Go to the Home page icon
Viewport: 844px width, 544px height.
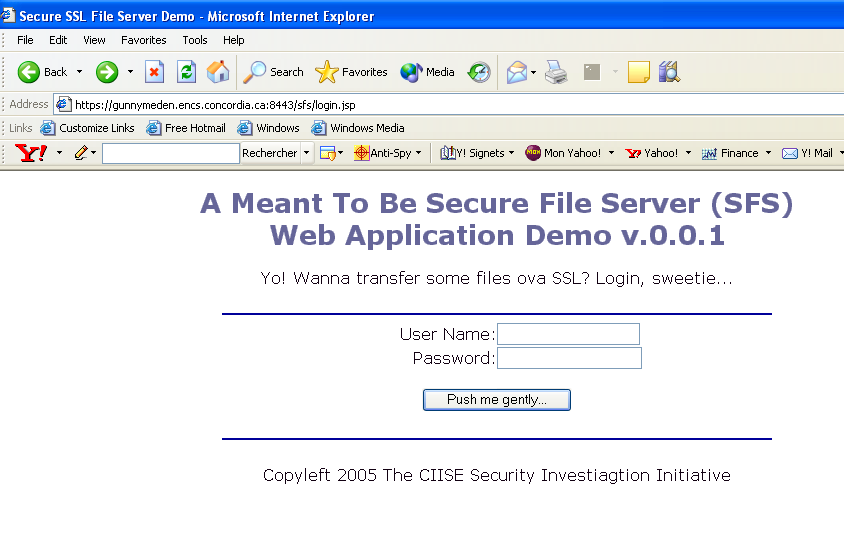[x=218, y=72]
